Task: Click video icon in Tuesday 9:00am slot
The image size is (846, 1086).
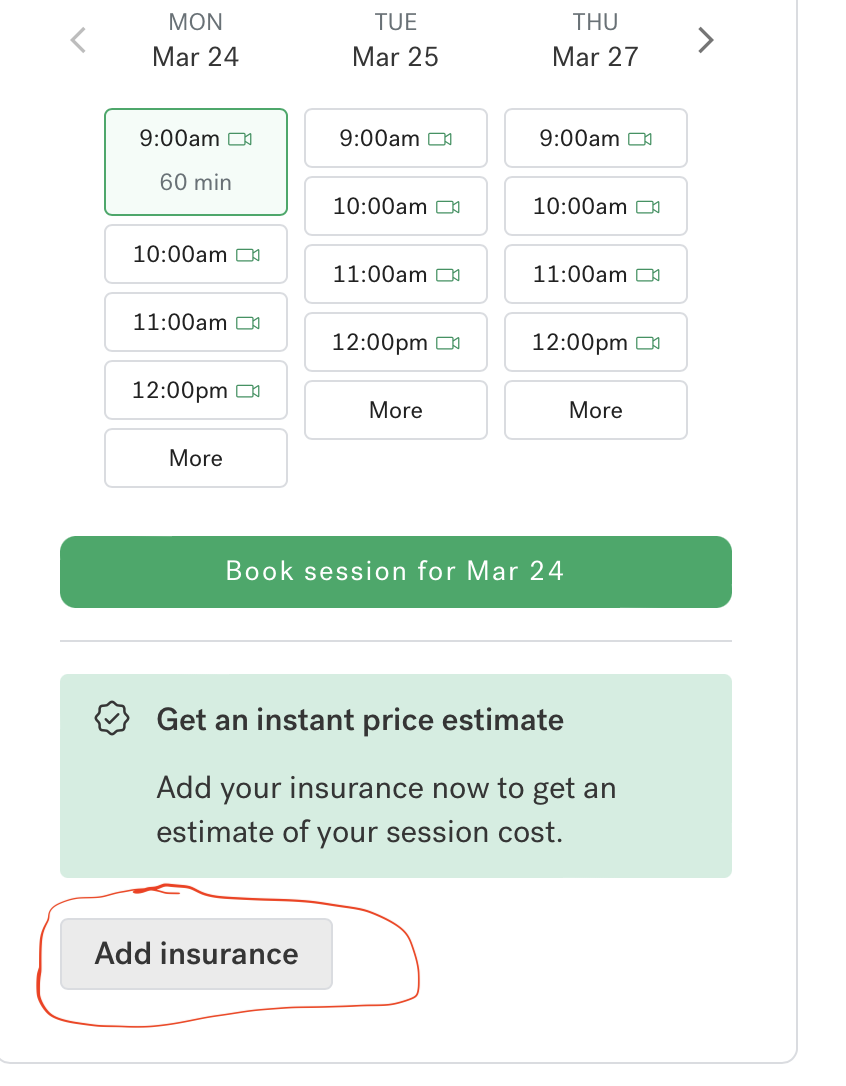Action: [440, 139]
